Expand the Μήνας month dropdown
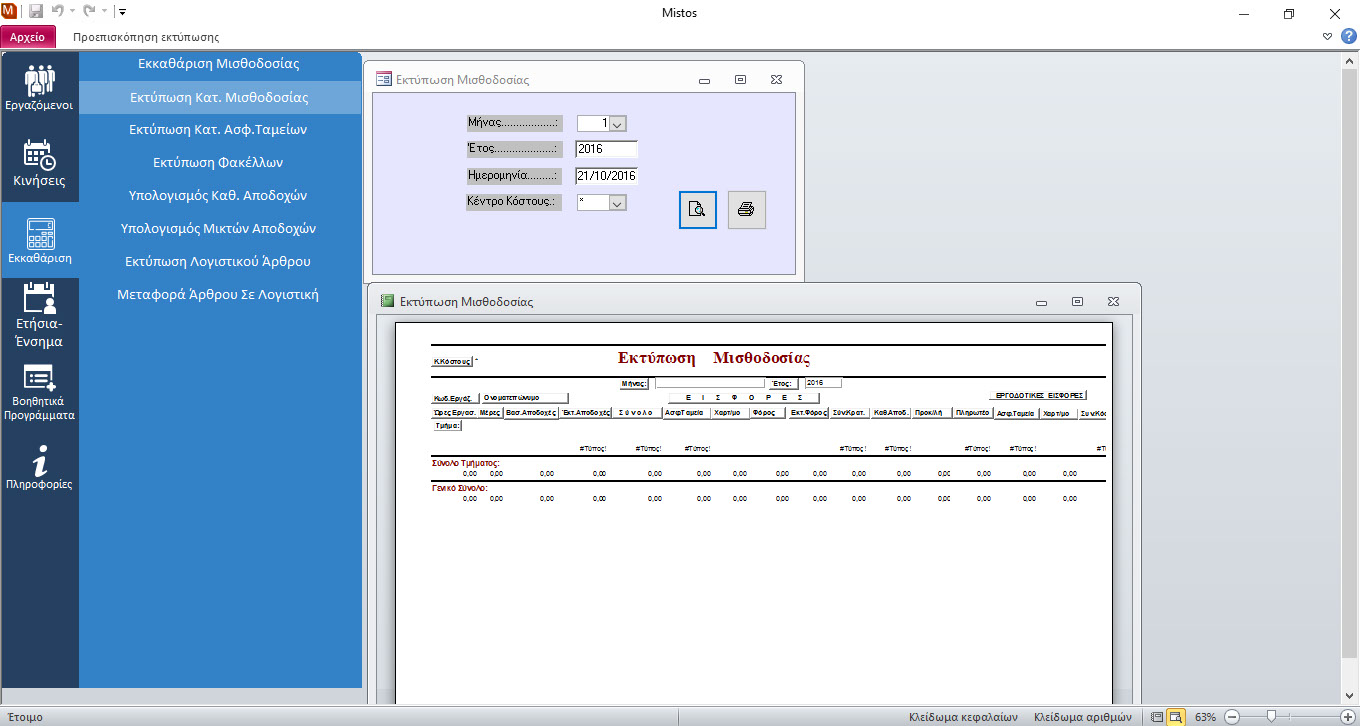The width and height of the screenshot is (1360, 726). coord(617,124)
